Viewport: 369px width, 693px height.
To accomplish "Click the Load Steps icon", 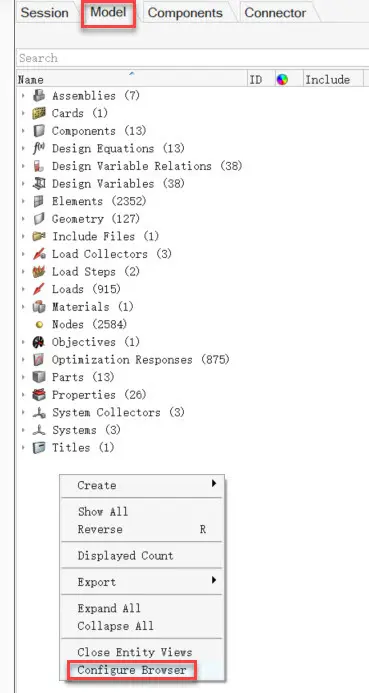I will (x=39, y=272).
